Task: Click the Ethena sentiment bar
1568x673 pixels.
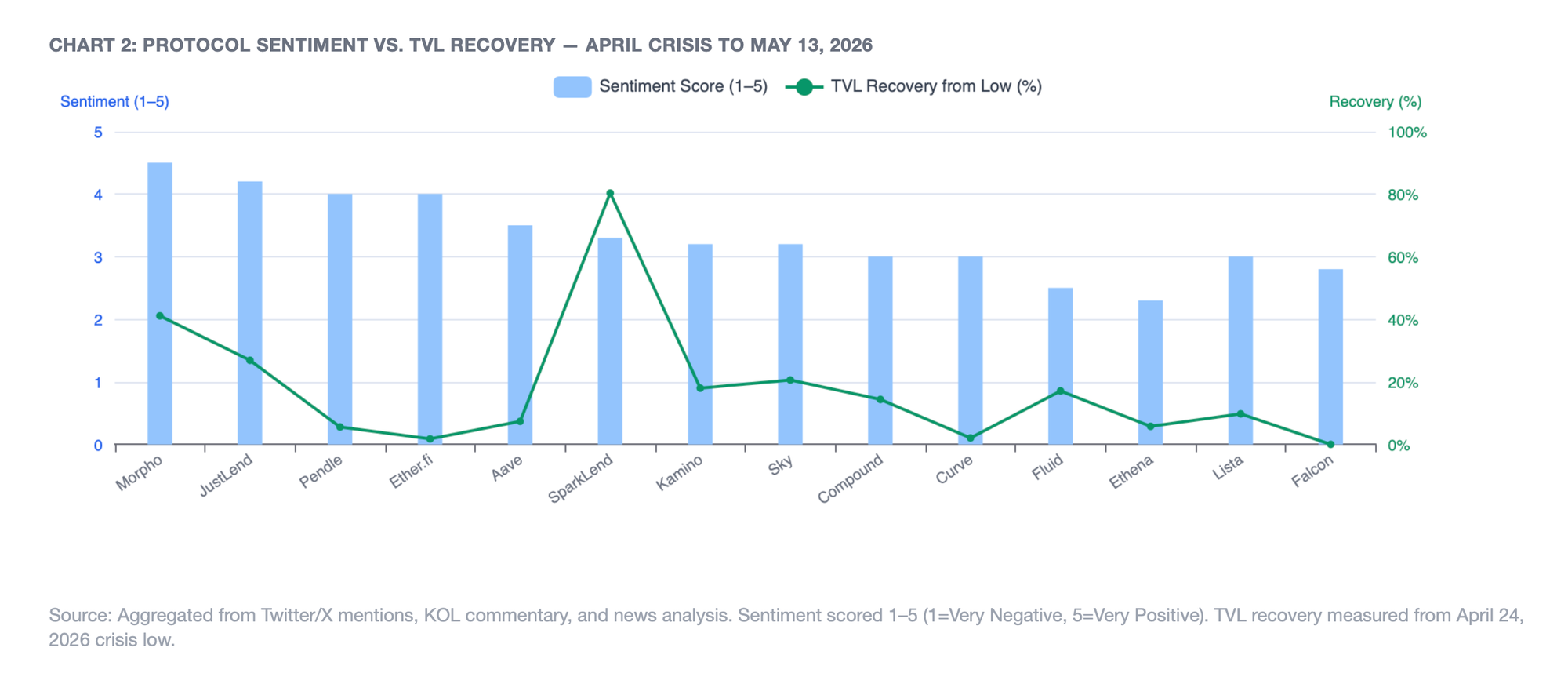Action: click(1151, 373)
